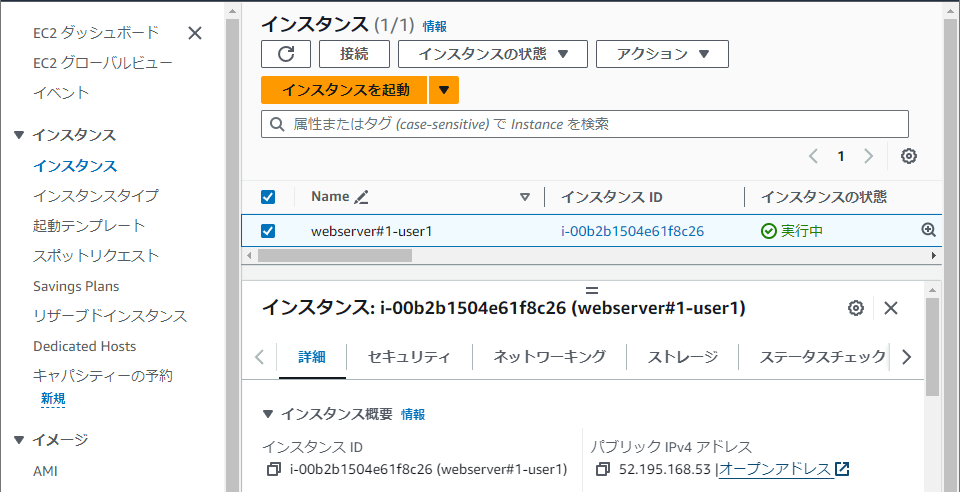Toggle the select-all instances header checkbox
The image size is (960, 492).
268,197
